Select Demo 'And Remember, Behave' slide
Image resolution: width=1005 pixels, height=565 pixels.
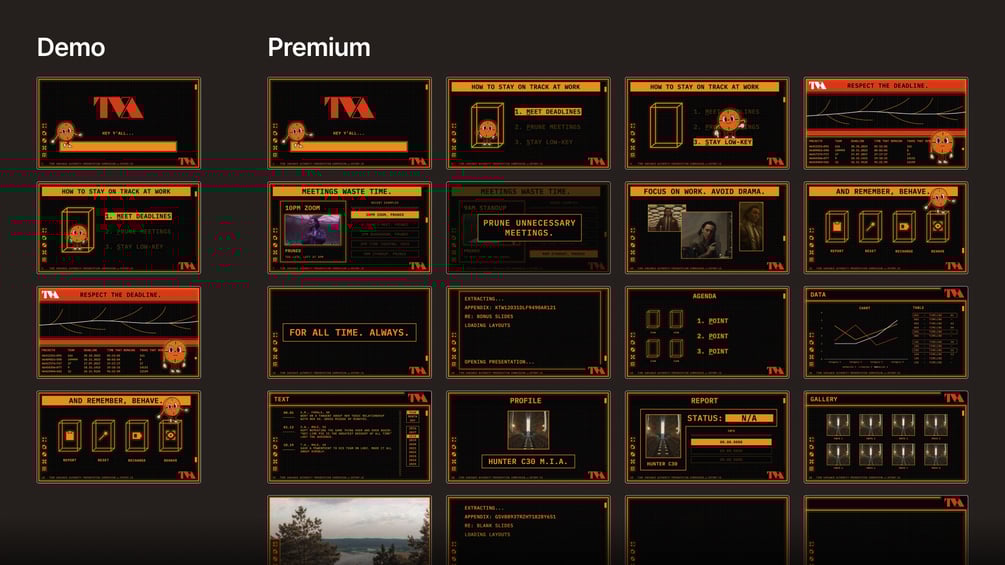click(x=119, y=437)
